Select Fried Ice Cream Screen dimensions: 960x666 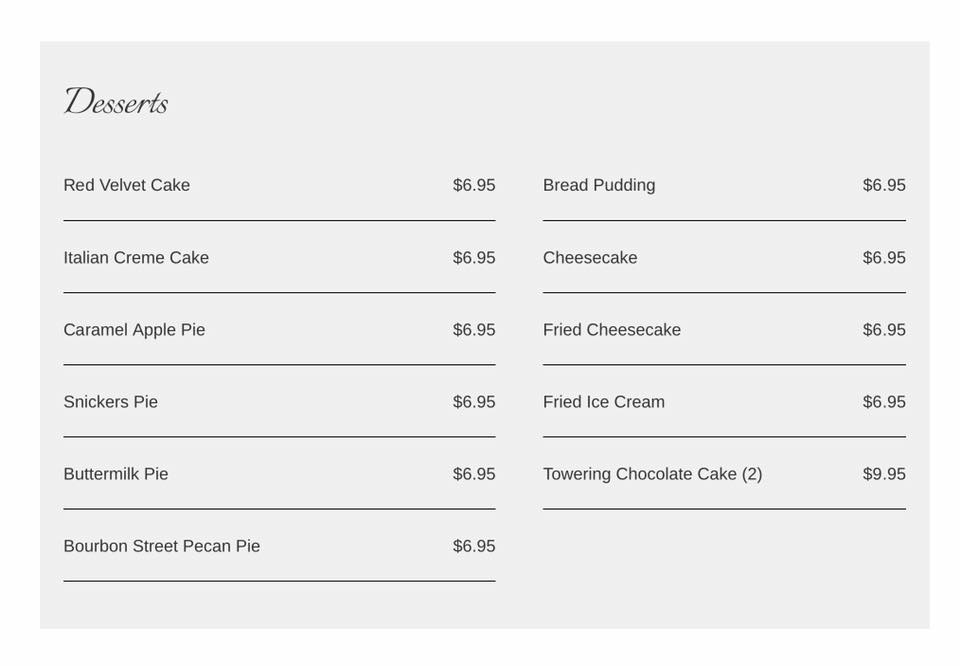(604, 402)
